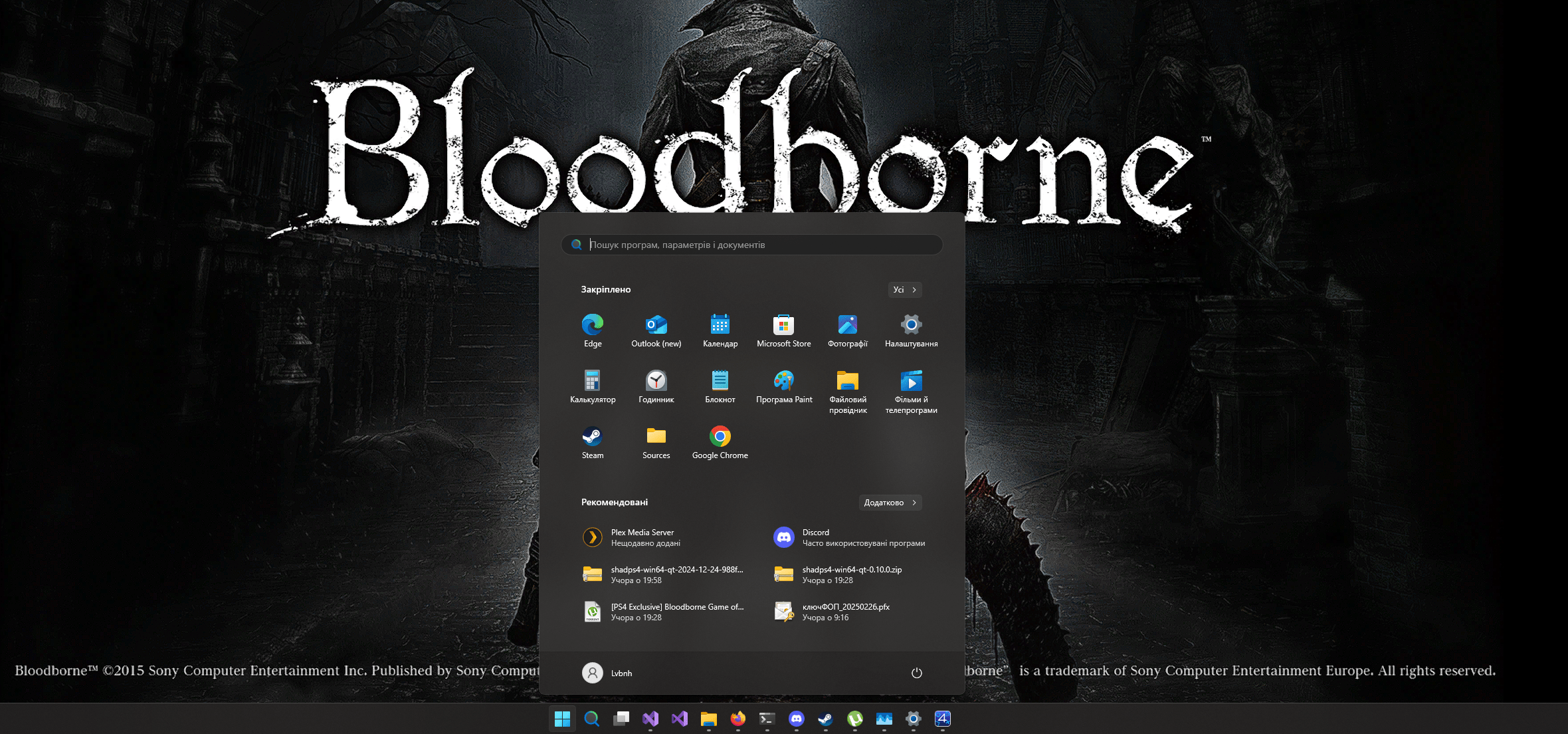Open the Bloodborne torrent recommended file
1568x734 pixels.
664,612
